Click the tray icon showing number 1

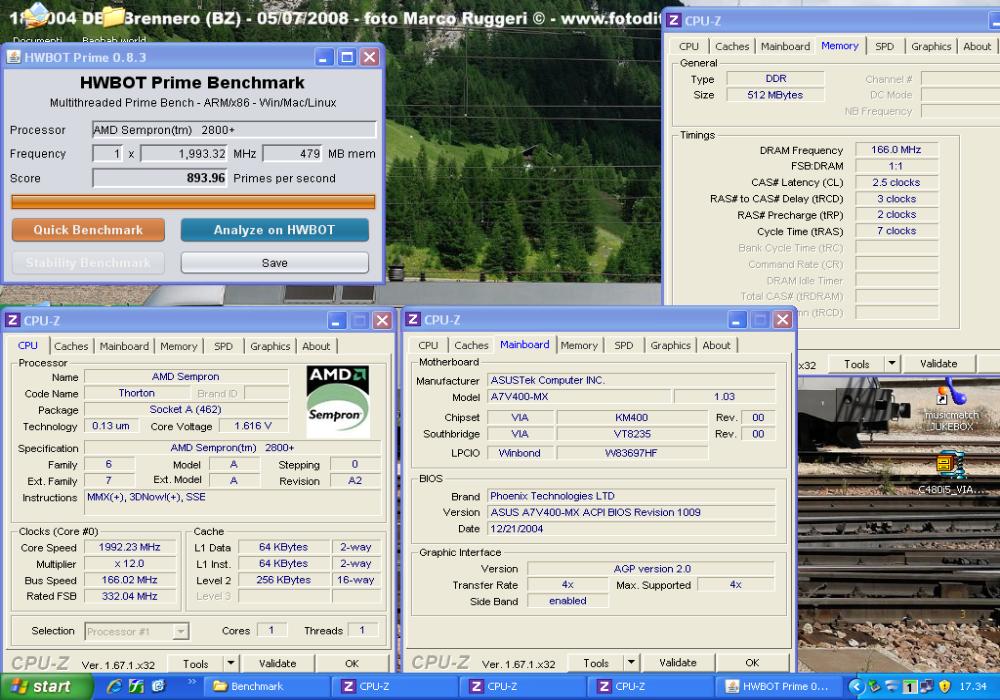(909, 687)
